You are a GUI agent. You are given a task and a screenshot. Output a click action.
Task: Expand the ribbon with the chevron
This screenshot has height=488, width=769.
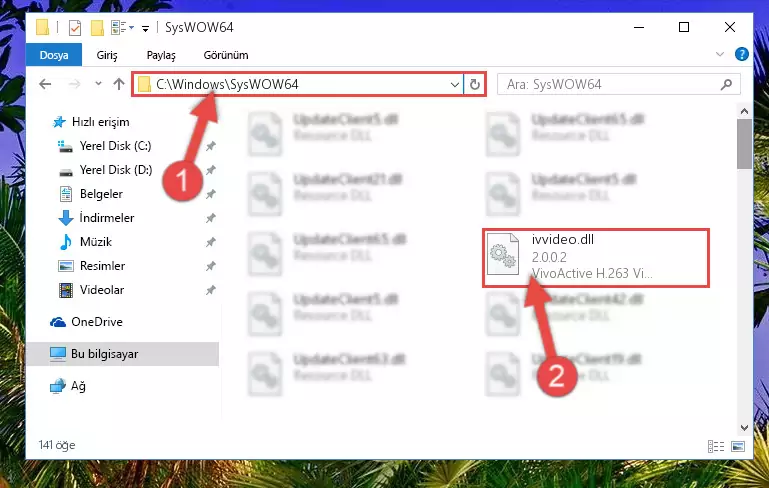pos(719,54)
